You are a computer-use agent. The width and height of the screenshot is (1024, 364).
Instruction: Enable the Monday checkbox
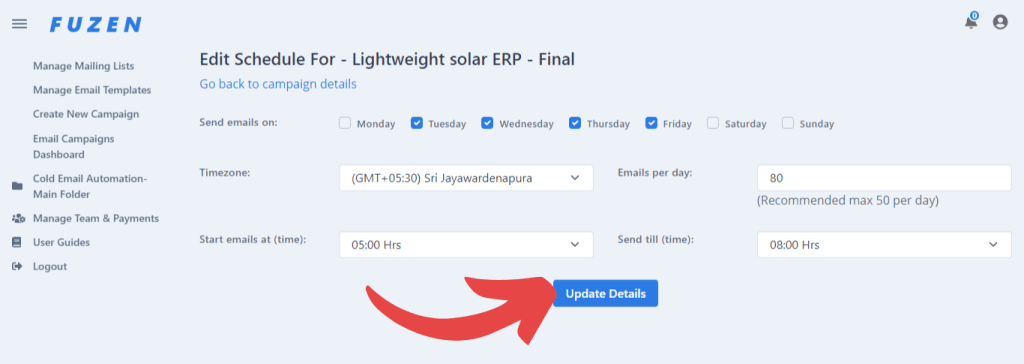(x=345, y=123)
